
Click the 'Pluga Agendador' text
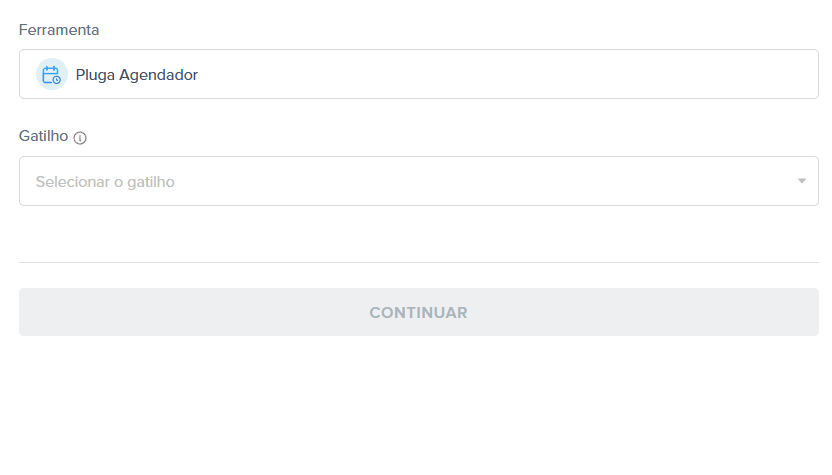[136, 75]
